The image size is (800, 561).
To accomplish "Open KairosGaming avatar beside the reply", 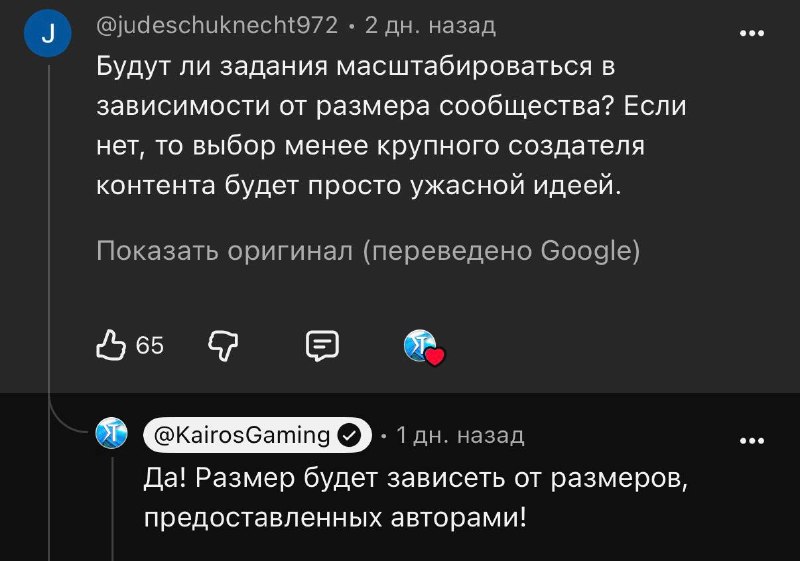I will click(112, 433).
